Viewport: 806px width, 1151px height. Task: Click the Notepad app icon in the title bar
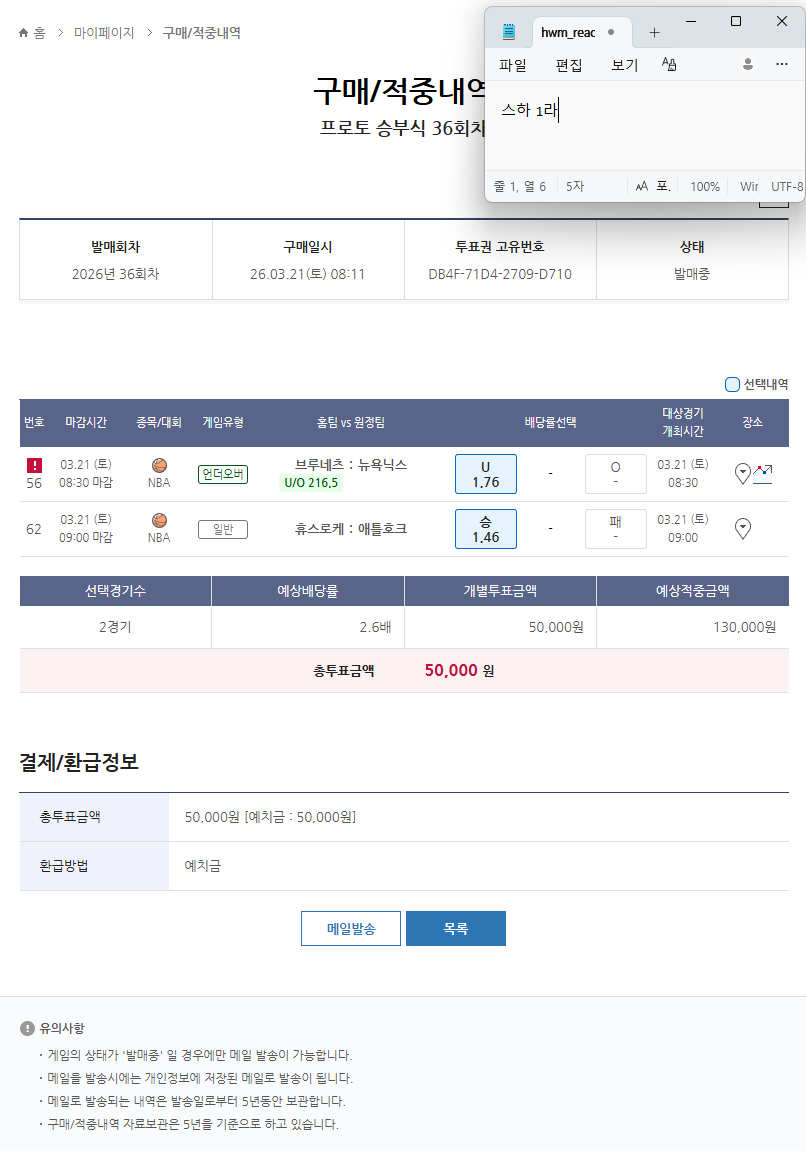pos(509,32)
